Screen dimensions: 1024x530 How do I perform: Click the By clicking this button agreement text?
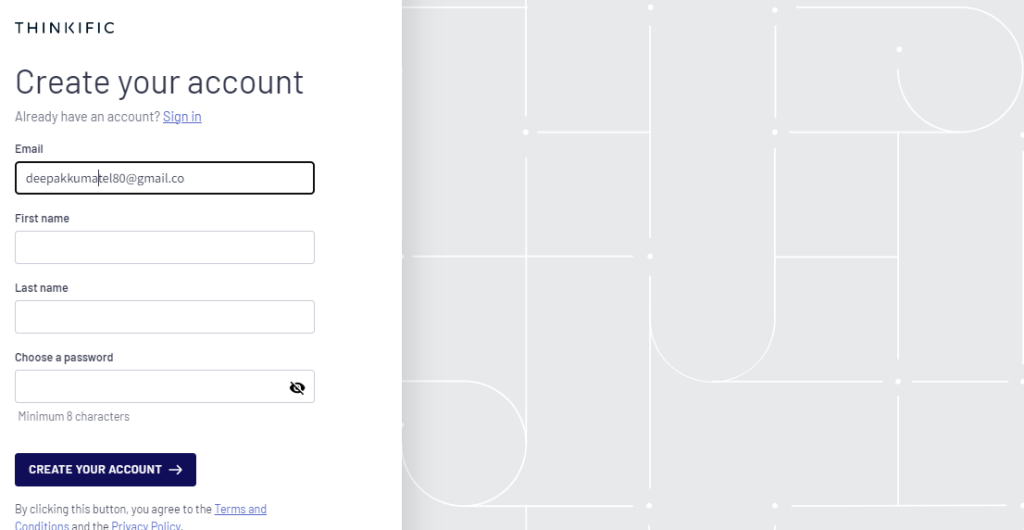coord(114,509)
